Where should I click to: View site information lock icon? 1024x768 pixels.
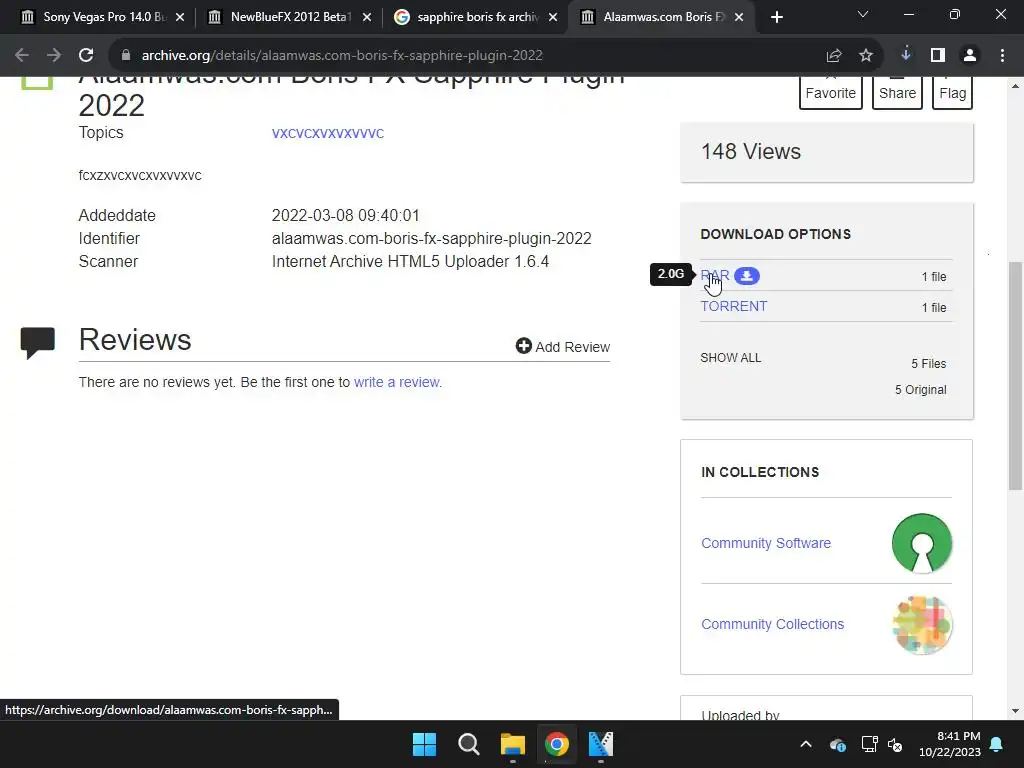click(x=126, y=56)
